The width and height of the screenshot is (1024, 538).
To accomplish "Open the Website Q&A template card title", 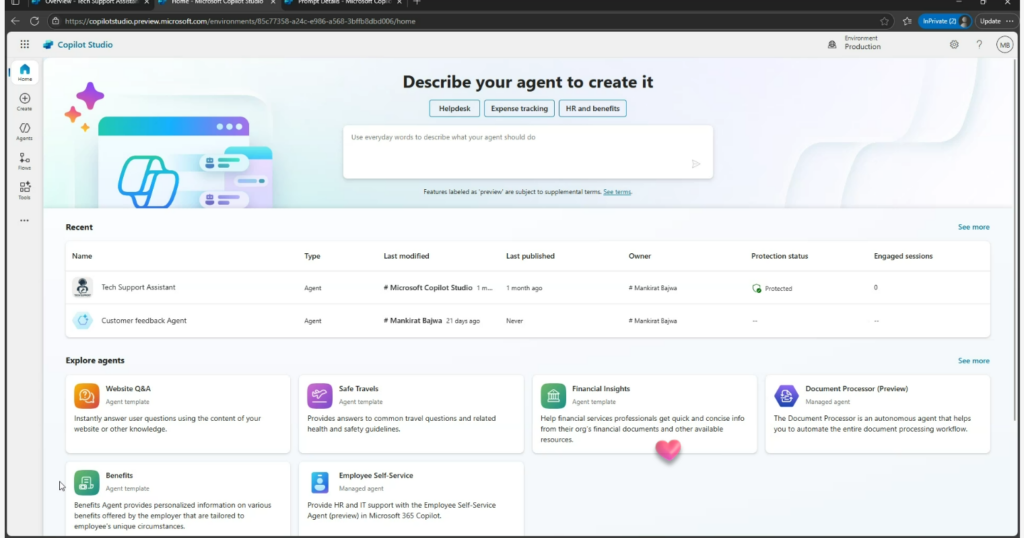I will [x=128, y=388].
